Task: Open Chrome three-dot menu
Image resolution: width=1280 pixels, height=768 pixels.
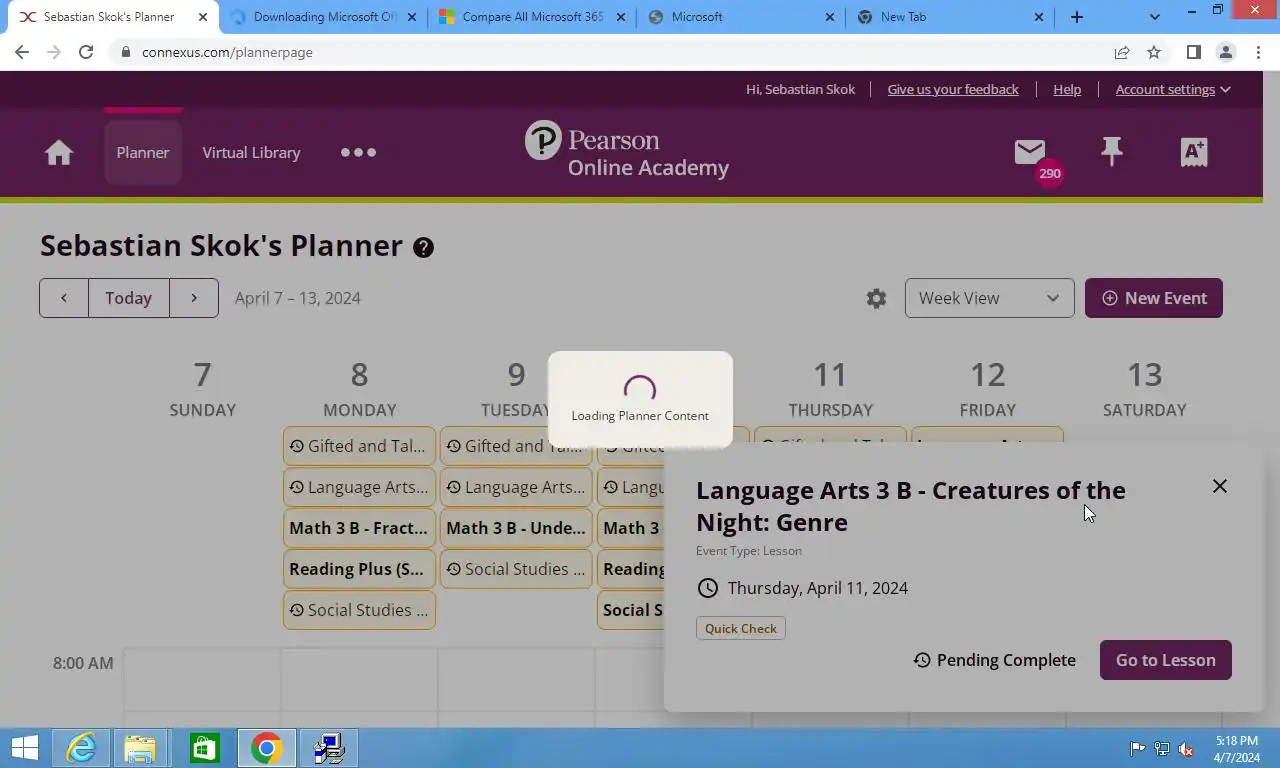Action: click(x=1258, y=52)
